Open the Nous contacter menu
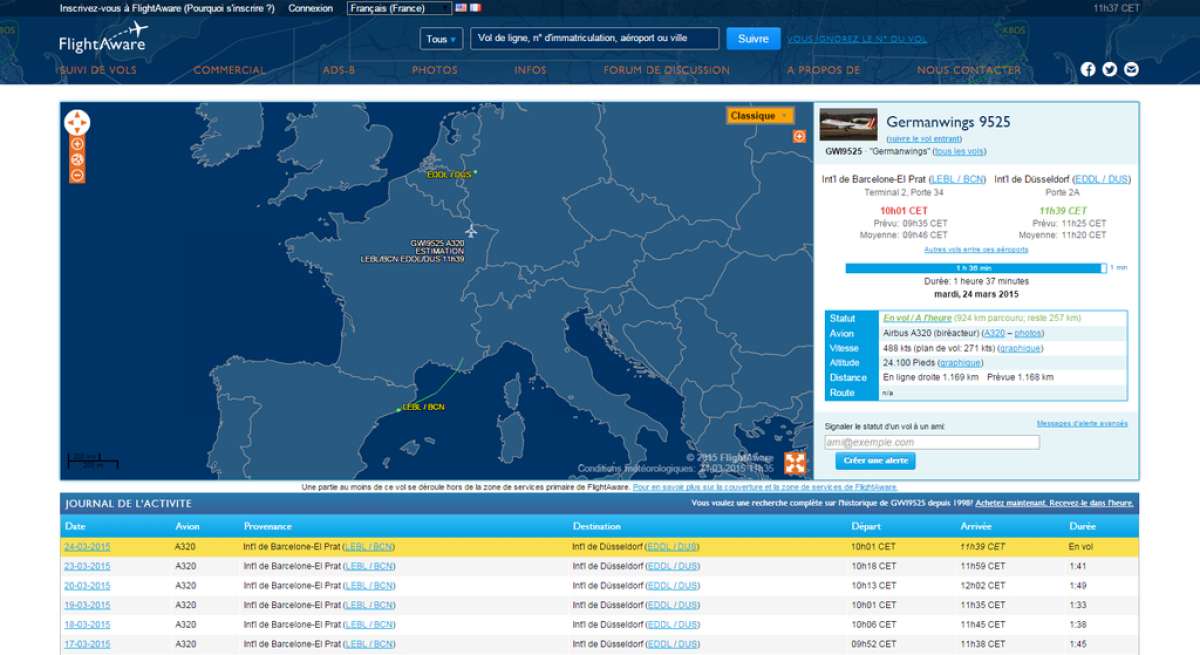1200x655 pixels. pos(969,70)
